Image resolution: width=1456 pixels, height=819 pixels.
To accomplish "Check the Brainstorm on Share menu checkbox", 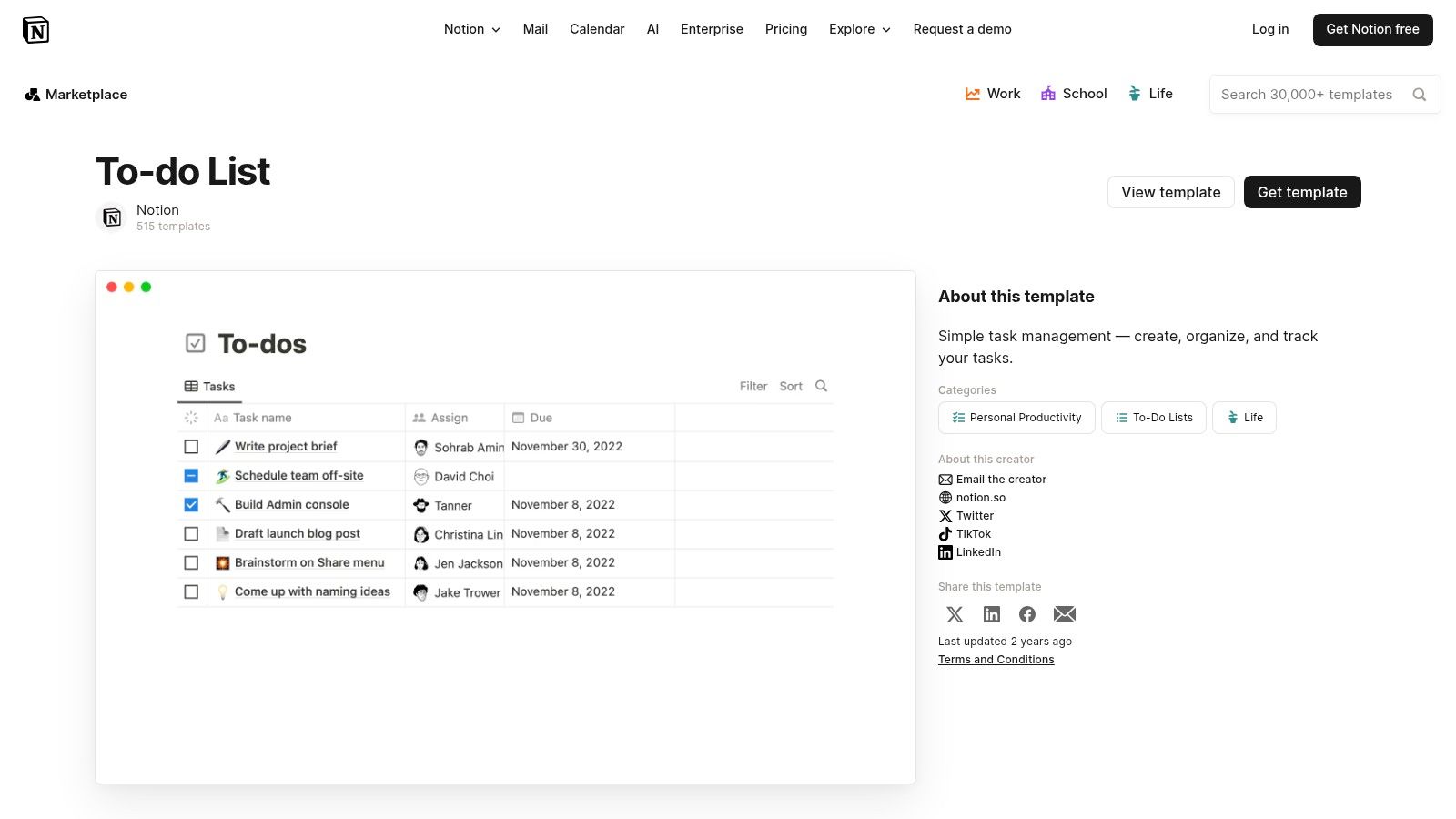I will click(x=191, y=562).
